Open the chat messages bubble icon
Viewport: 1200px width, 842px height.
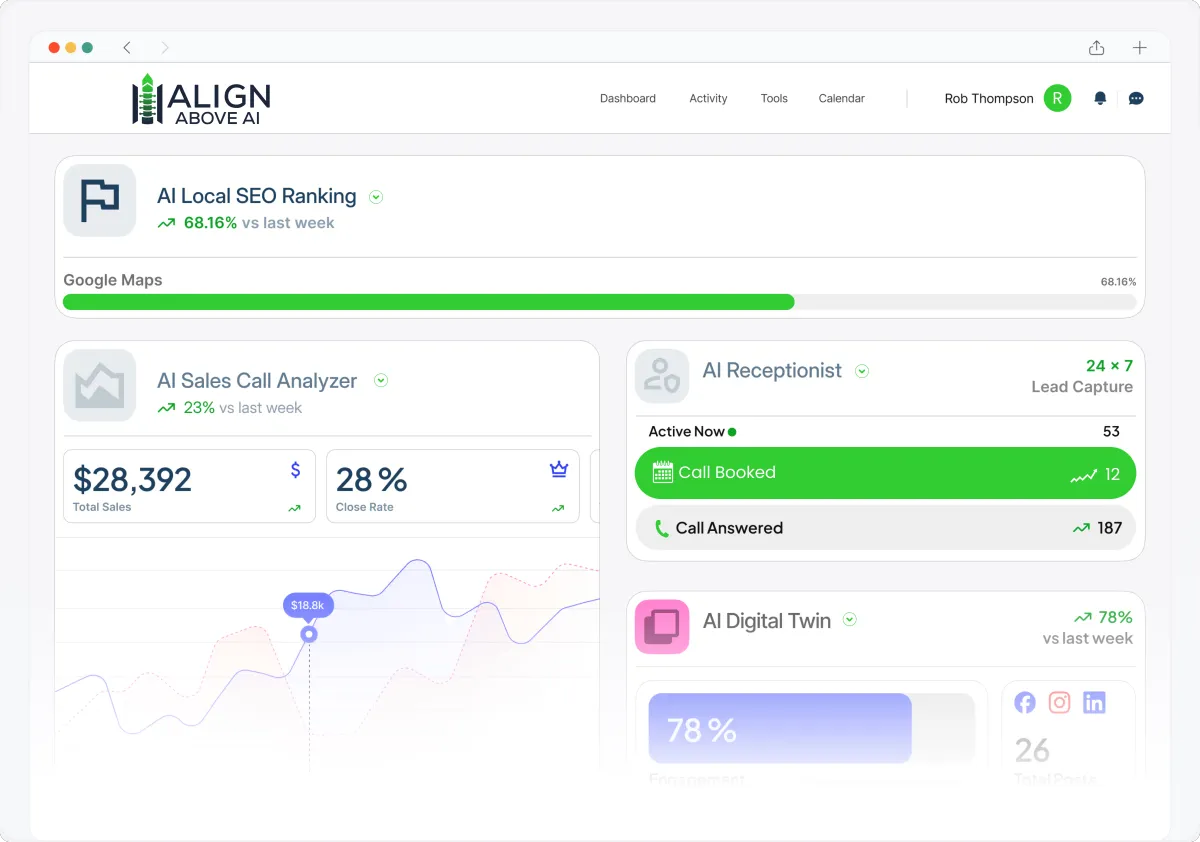tap(1136, 98)
